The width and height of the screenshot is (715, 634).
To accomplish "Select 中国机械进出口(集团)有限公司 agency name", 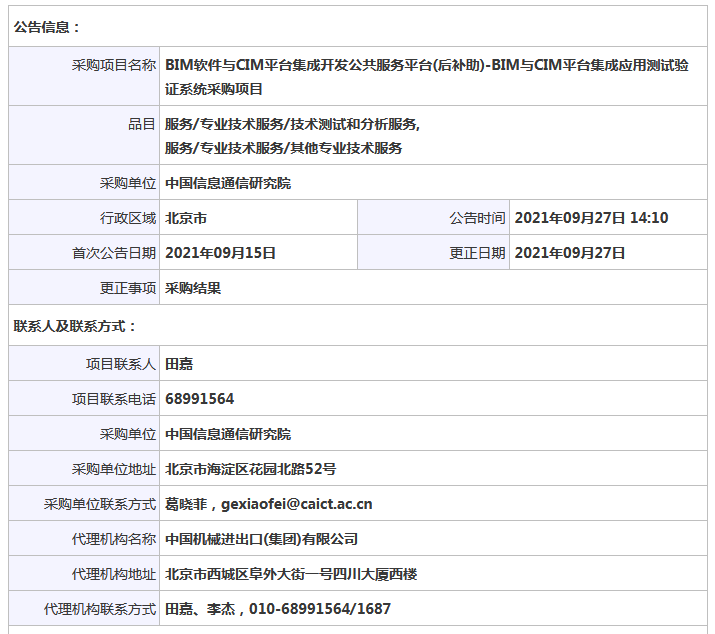I will click(x=261, y=539).
